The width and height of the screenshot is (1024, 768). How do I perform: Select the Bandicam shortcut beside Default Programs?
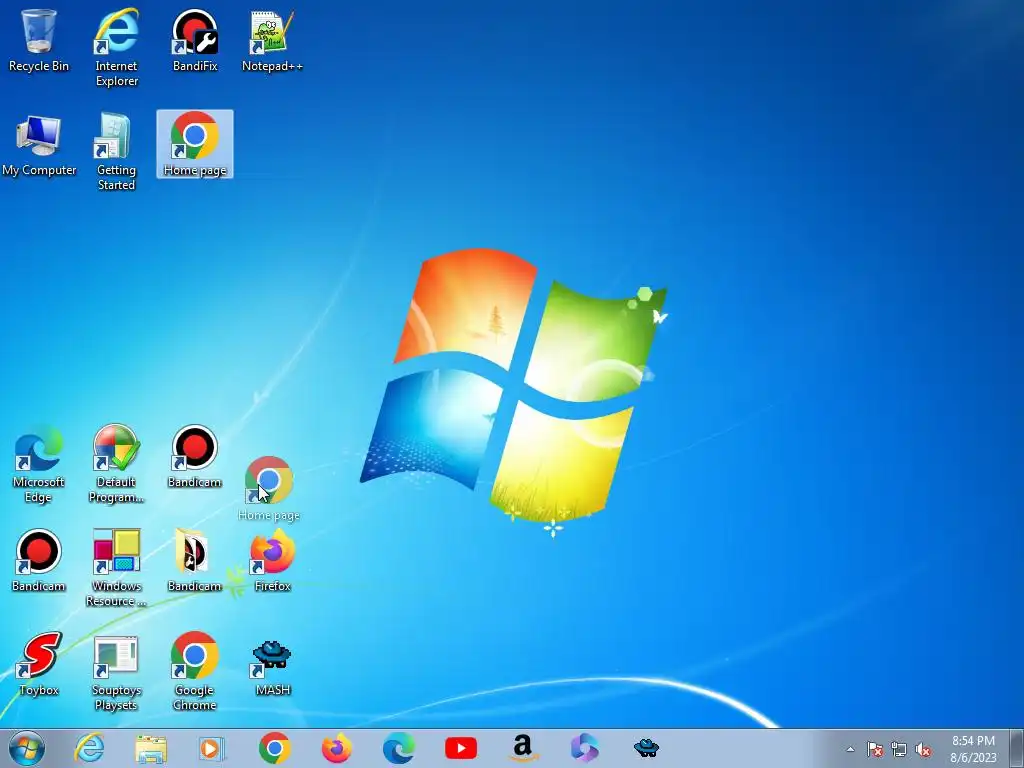pyautogui.click(x=195, y=457)
